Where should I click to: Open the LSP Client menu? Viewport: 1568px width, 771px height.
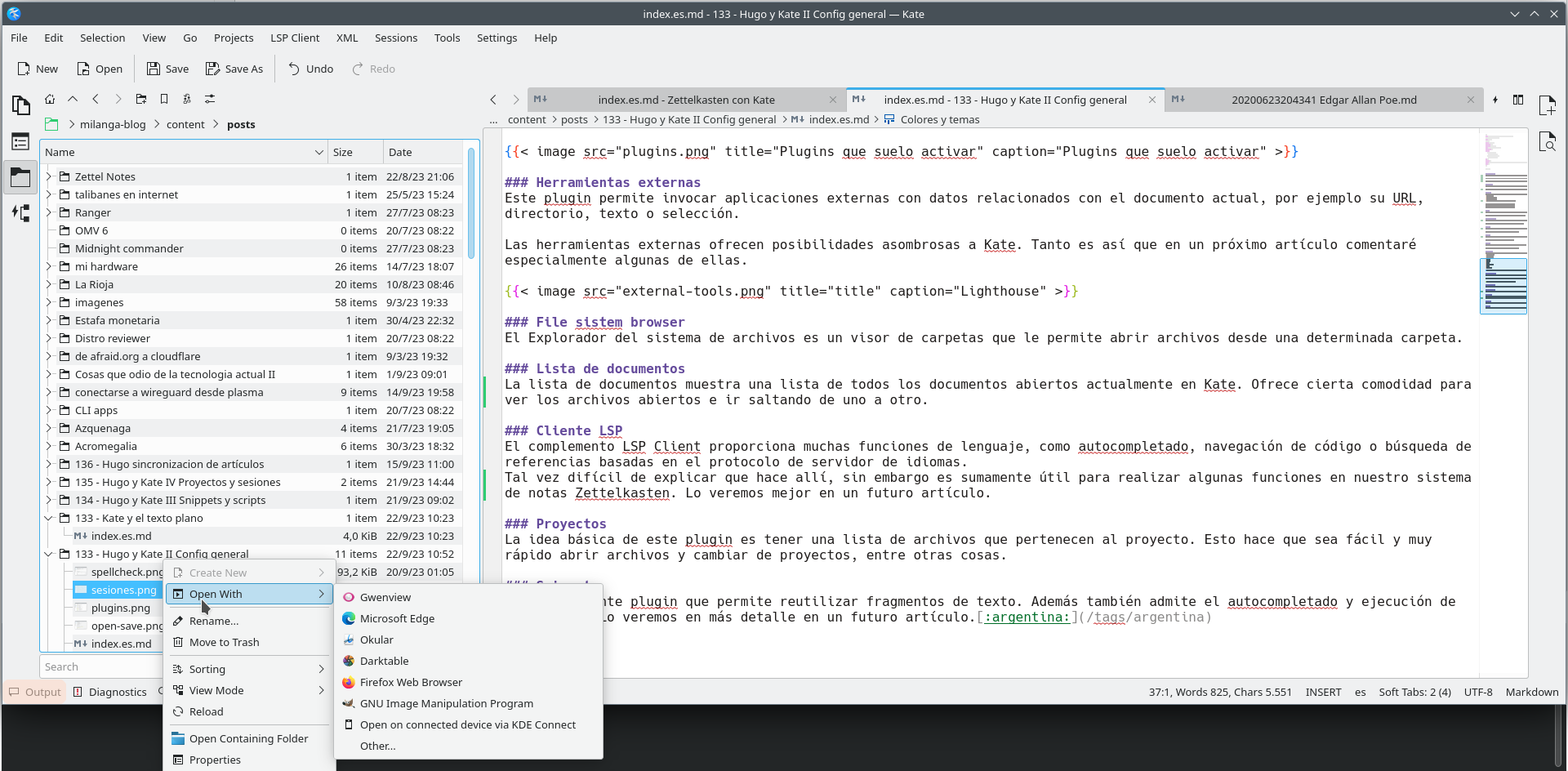point(295,38)
